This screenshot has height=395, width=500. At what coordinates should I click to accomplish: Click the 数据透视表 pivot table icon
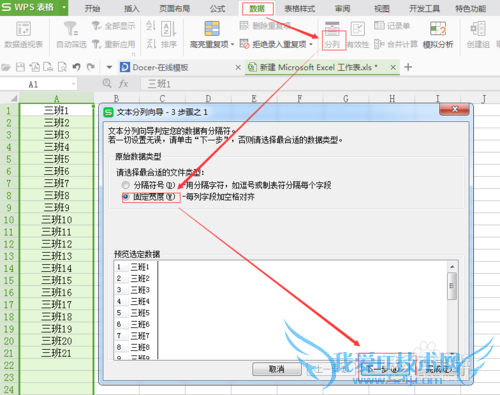(x=23, y=29)
